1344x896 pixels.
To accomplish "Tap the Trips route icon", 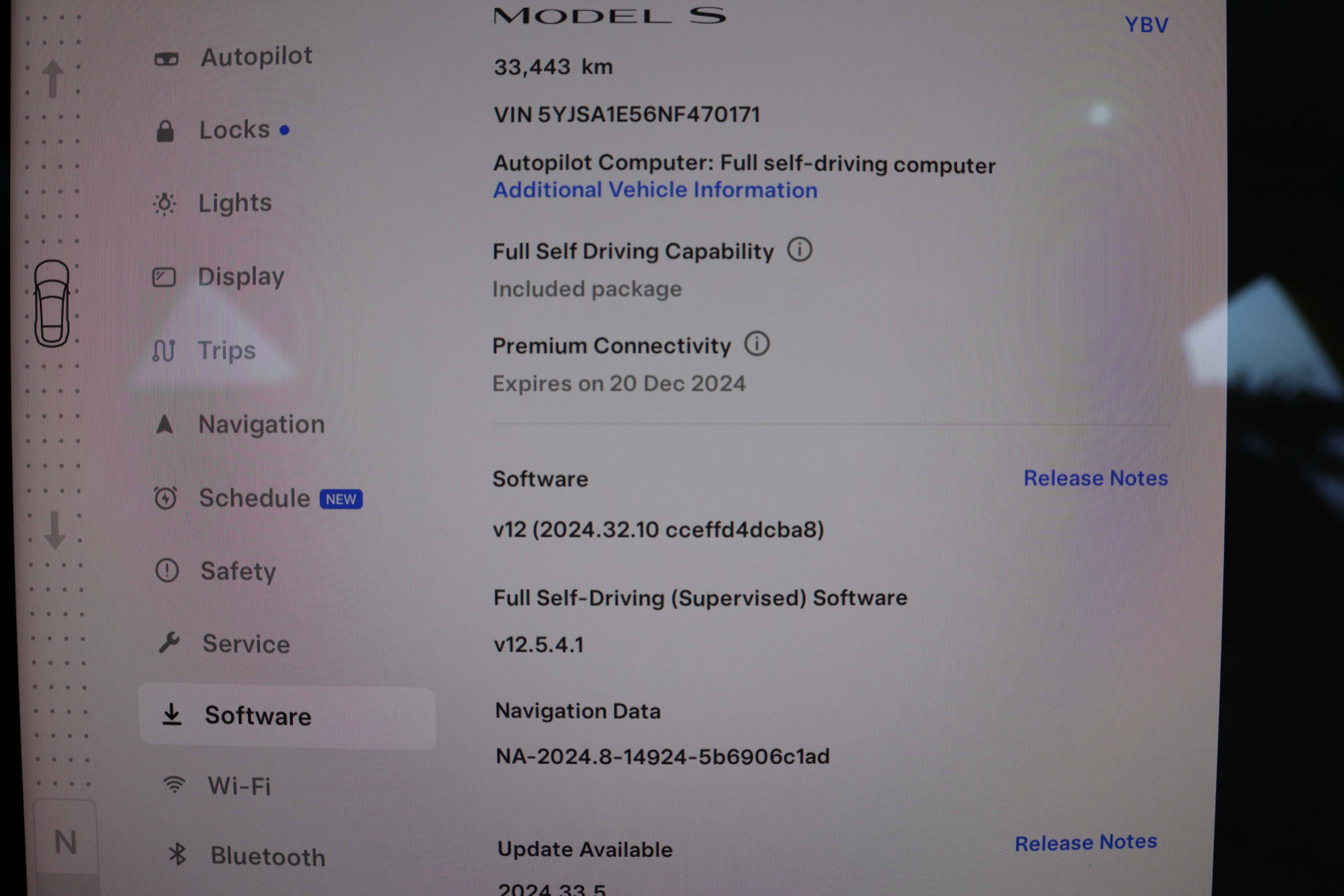I will point(163,351).
